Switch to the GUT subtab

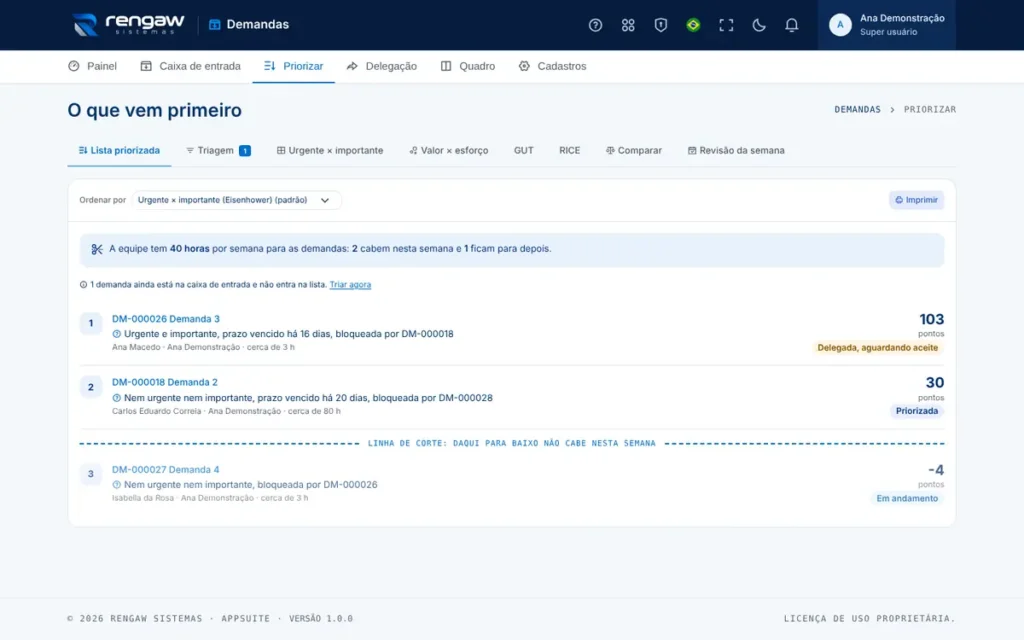click(x=523, y=150)
